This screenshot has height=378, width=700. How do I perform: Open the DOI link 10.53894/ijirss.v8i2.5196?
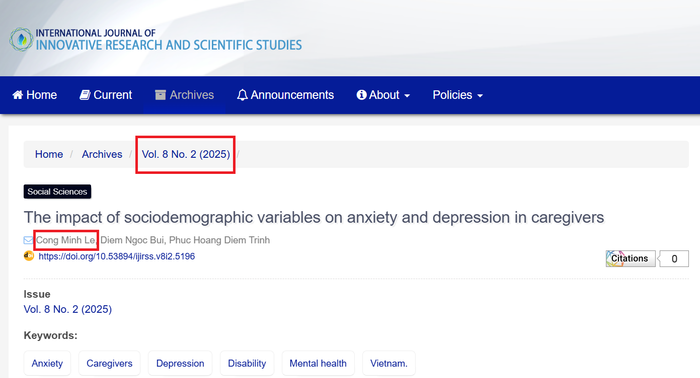point(117,256)
